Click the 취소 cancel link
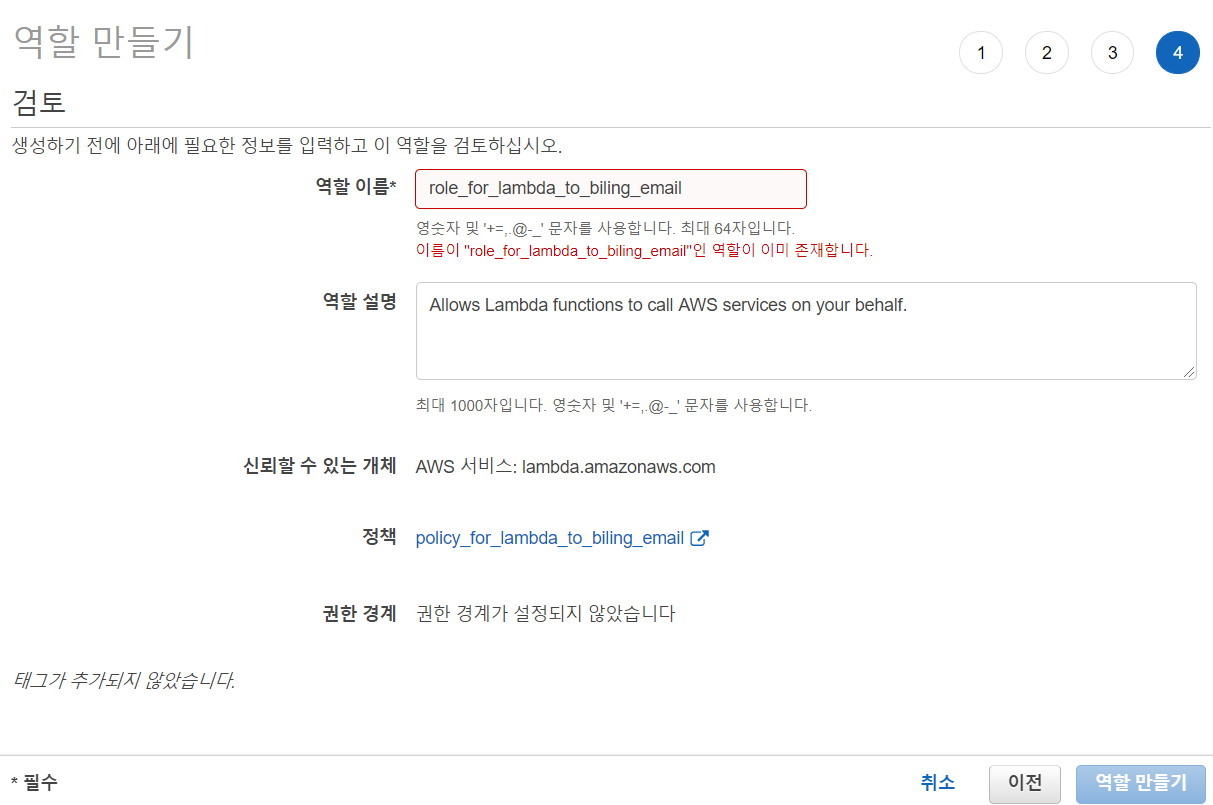Screen dimensions: 1213x805 point(937,782)
